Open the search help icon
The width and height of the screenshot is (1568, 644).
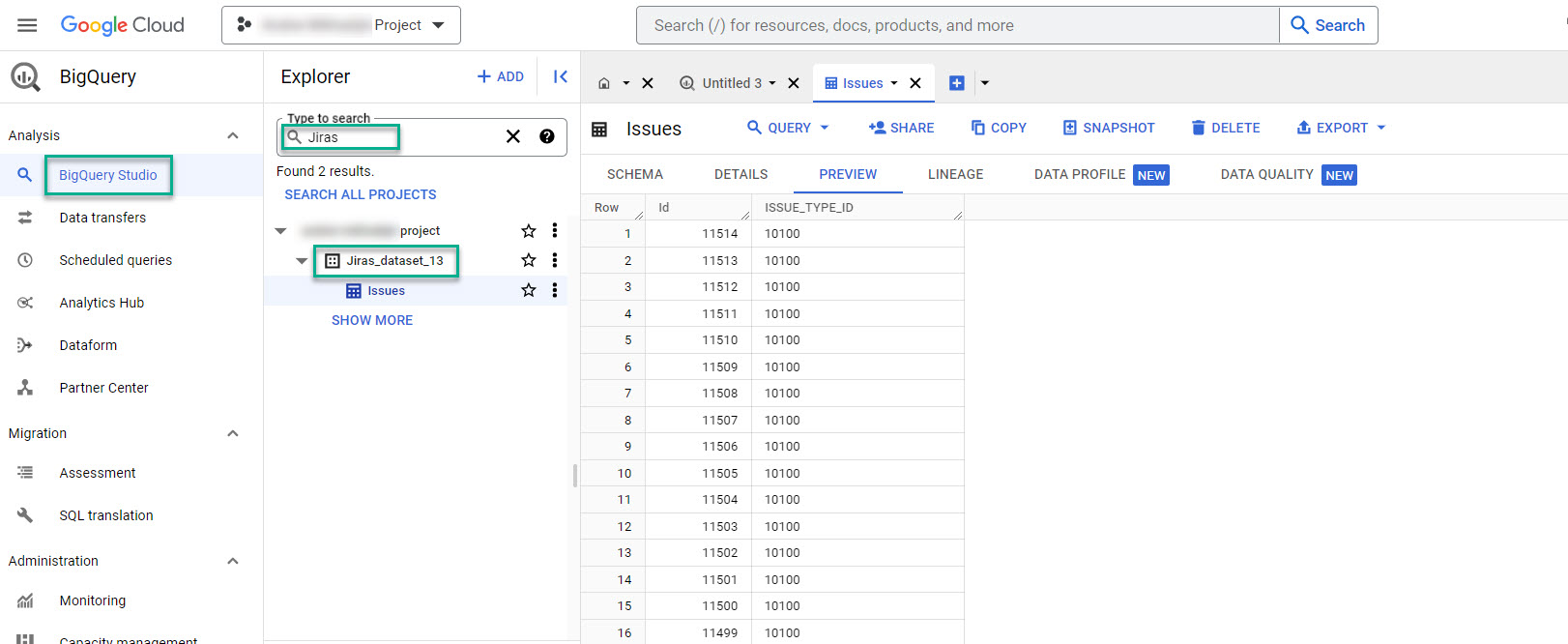(547, 136)
